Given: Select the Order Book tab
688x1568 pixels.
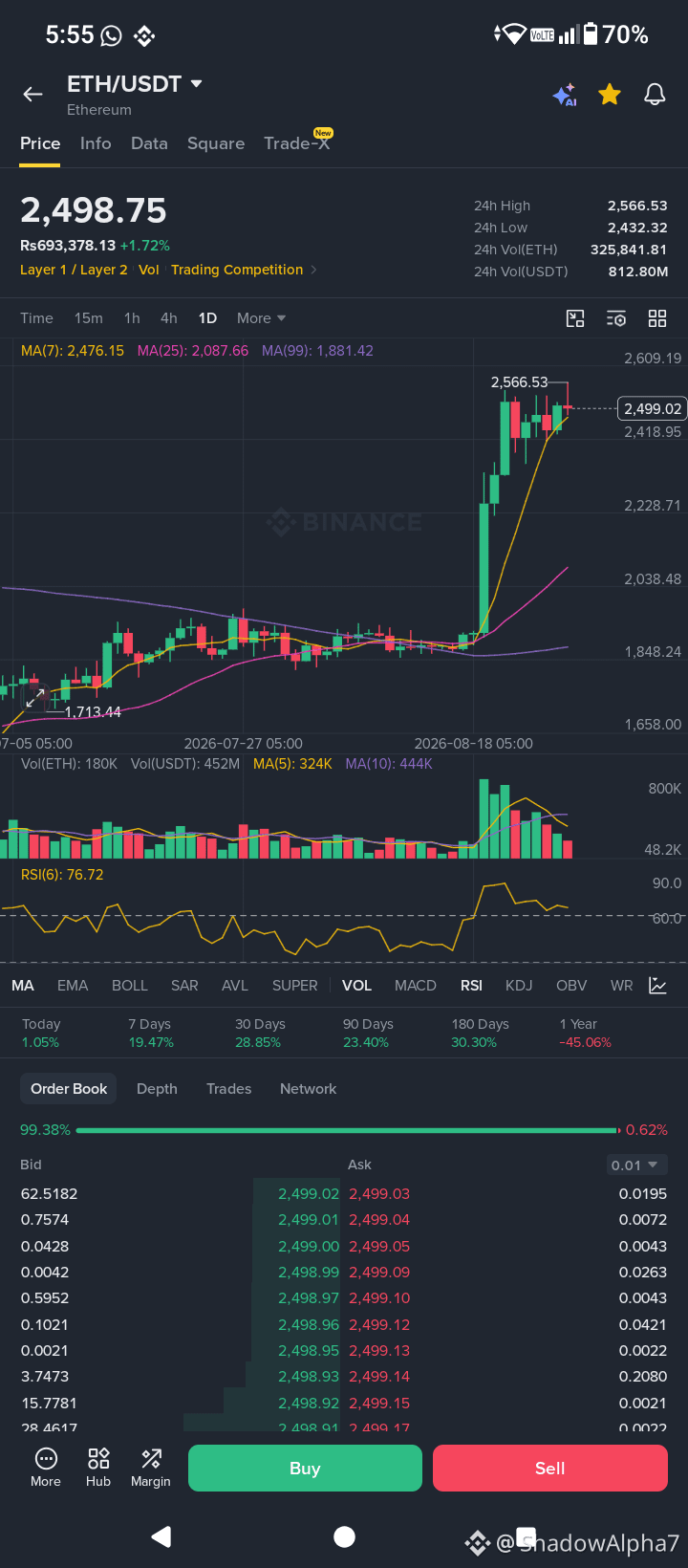Looking at the screenshot, I should click(69, 1089).
